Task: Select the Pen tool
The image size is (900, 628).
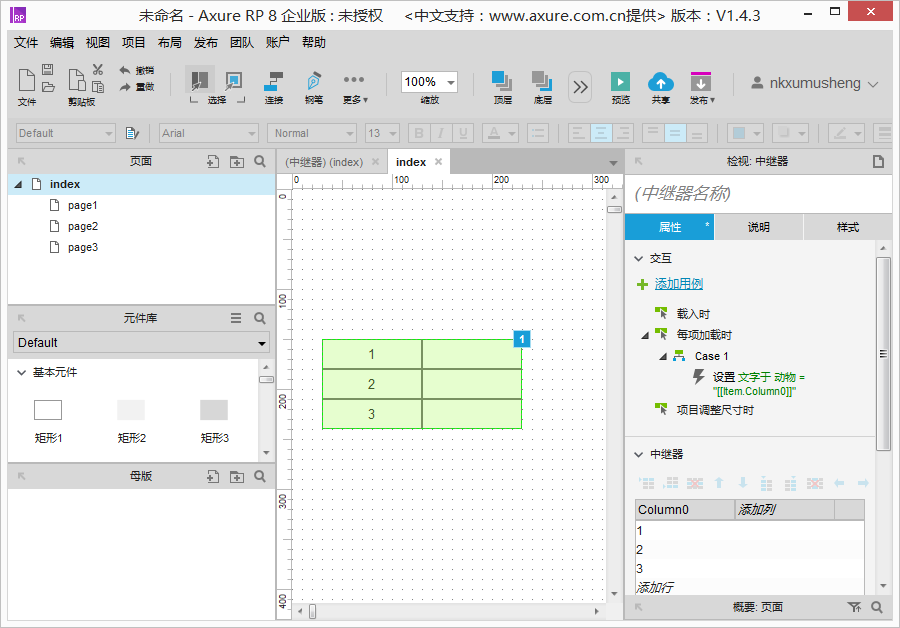Action: coord(313,81)
